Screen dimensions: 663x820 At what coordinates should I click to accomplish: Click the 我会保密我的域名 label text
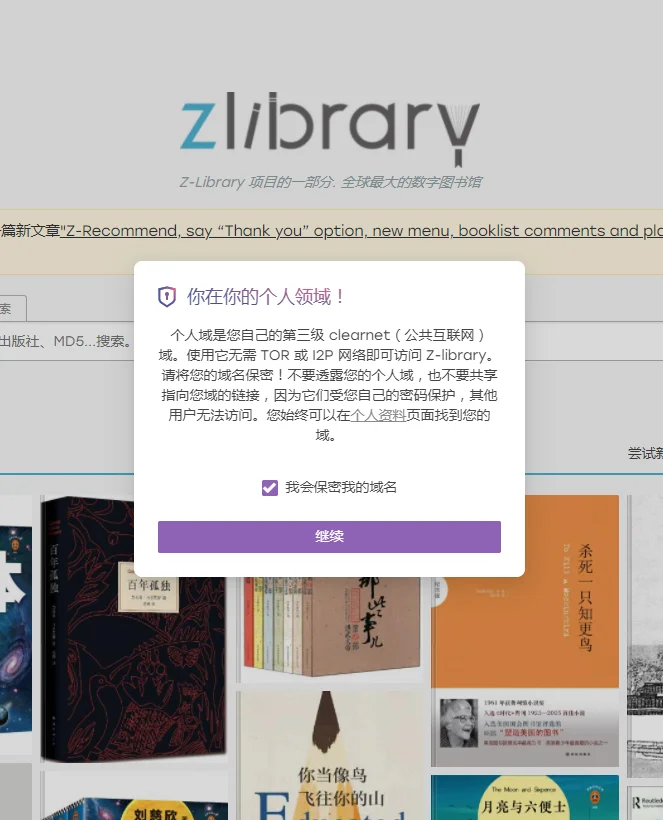pyautogui.click(x=341, y=487)
